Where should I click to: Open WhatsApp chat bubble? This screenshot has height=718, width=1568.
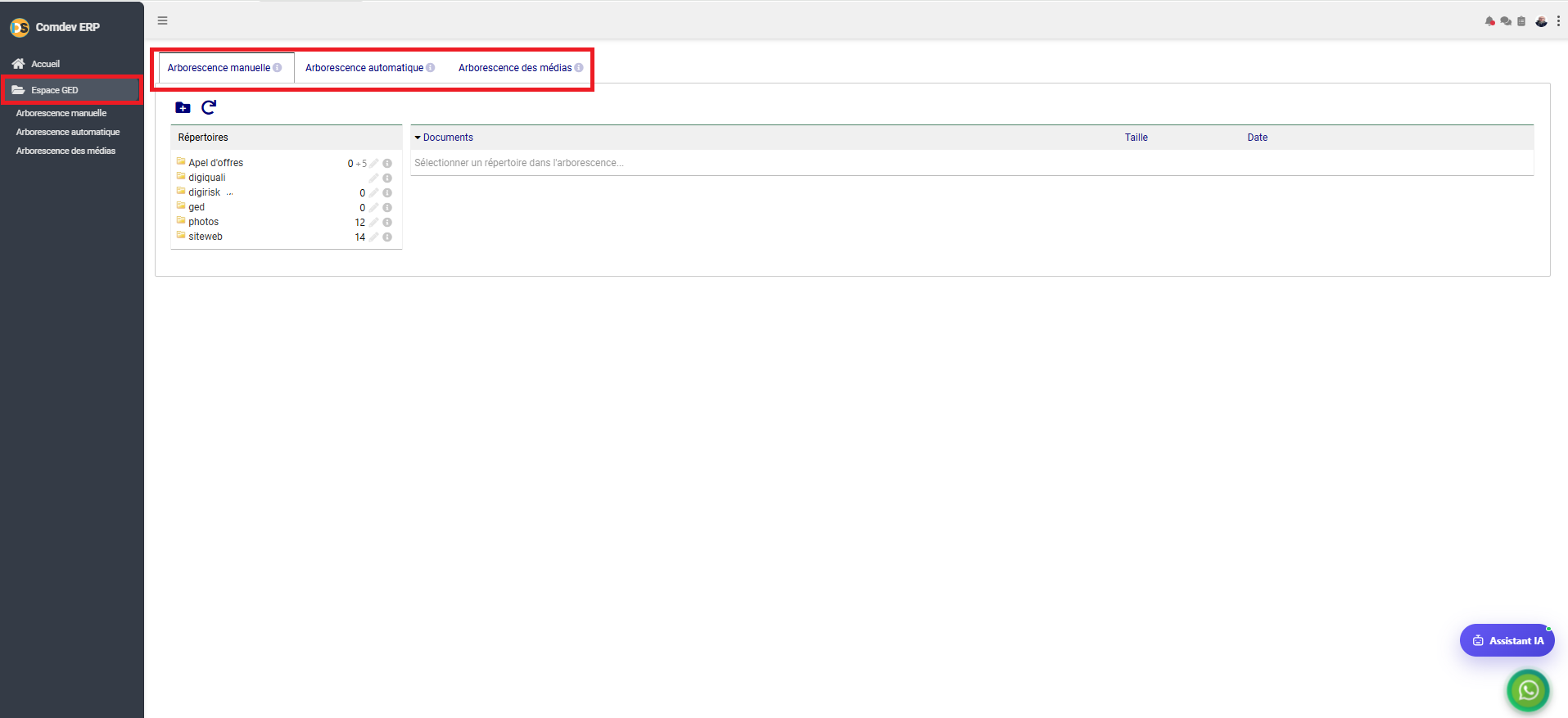coord(1528,691)
